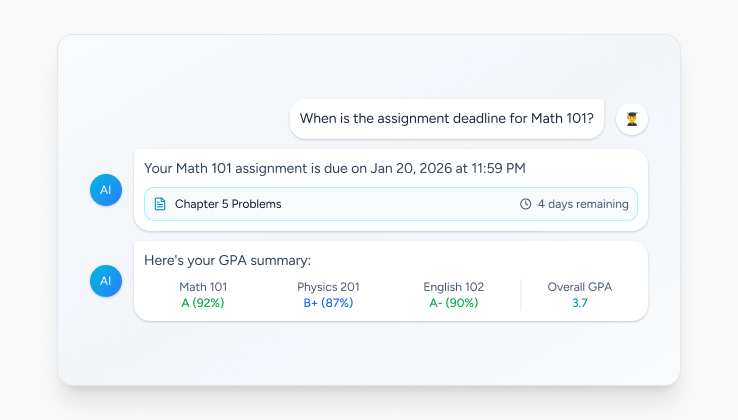Click the student user avatar icon
This screenshot has height=420, width=738.
pos(632,119)
